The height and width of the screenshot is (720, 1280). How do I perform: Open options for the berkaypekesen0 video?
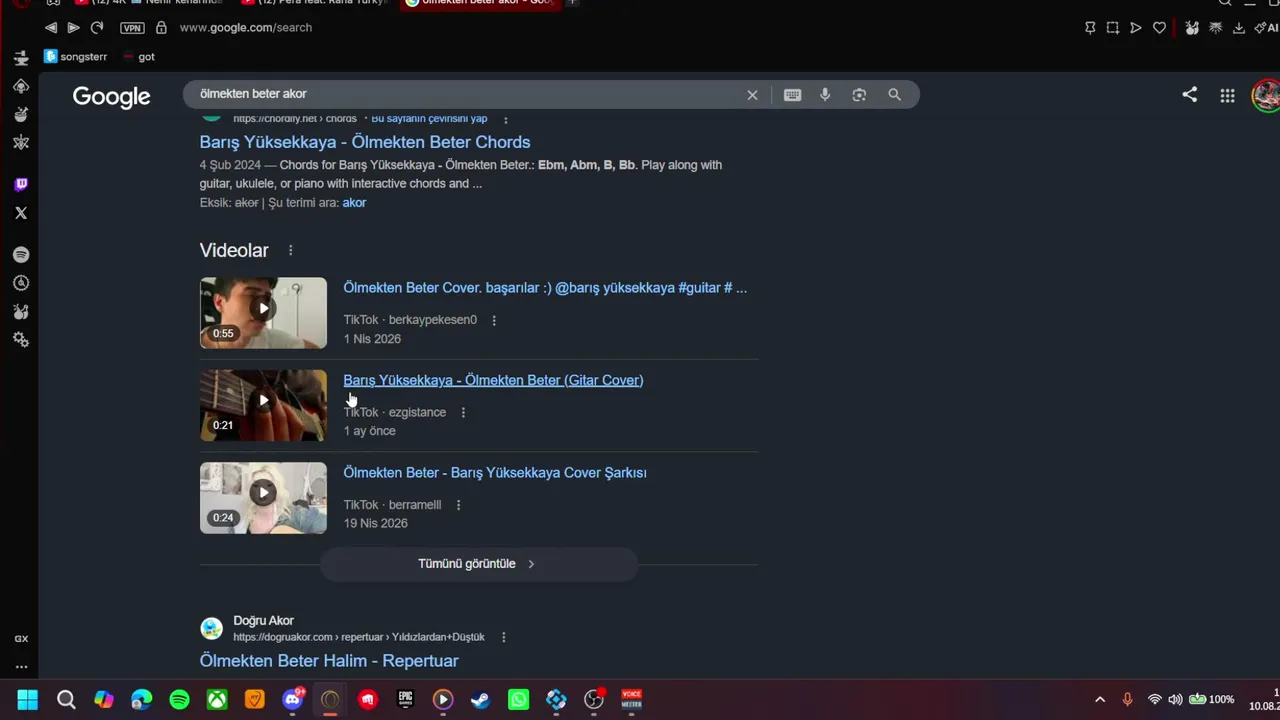[x=493, y=320]
